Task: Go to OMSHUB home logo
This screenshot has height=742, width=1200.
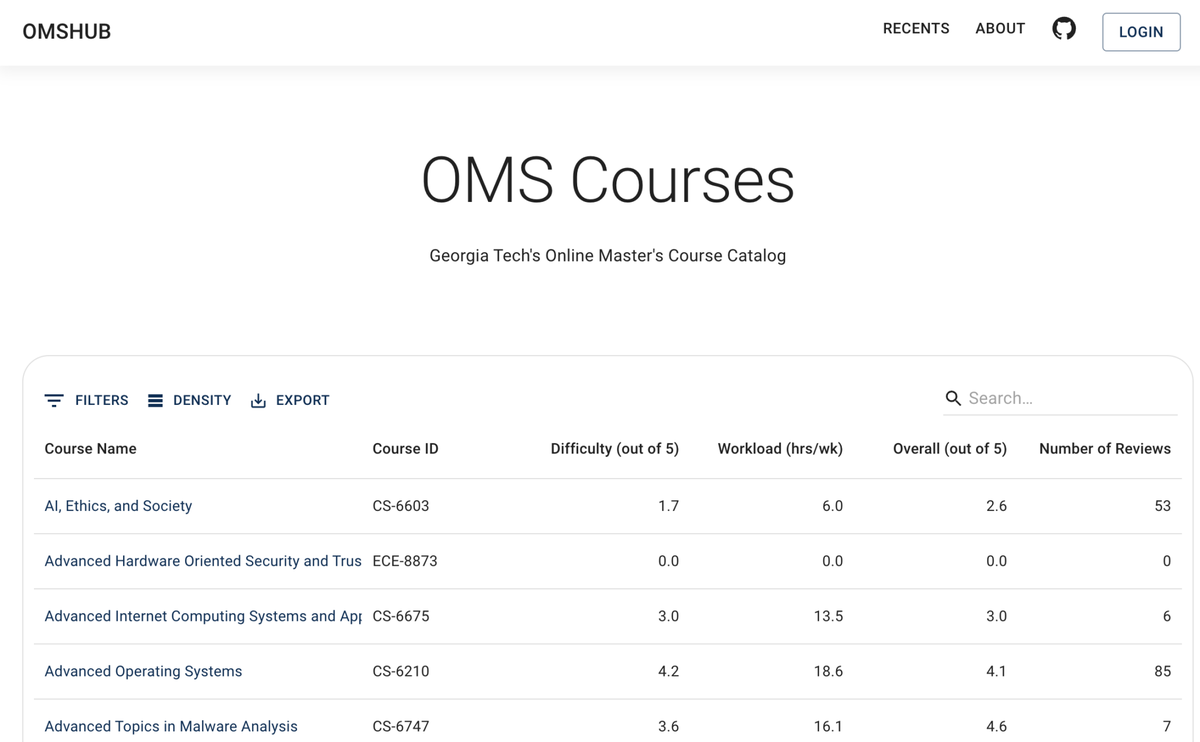Action: [x=67, y=32]
